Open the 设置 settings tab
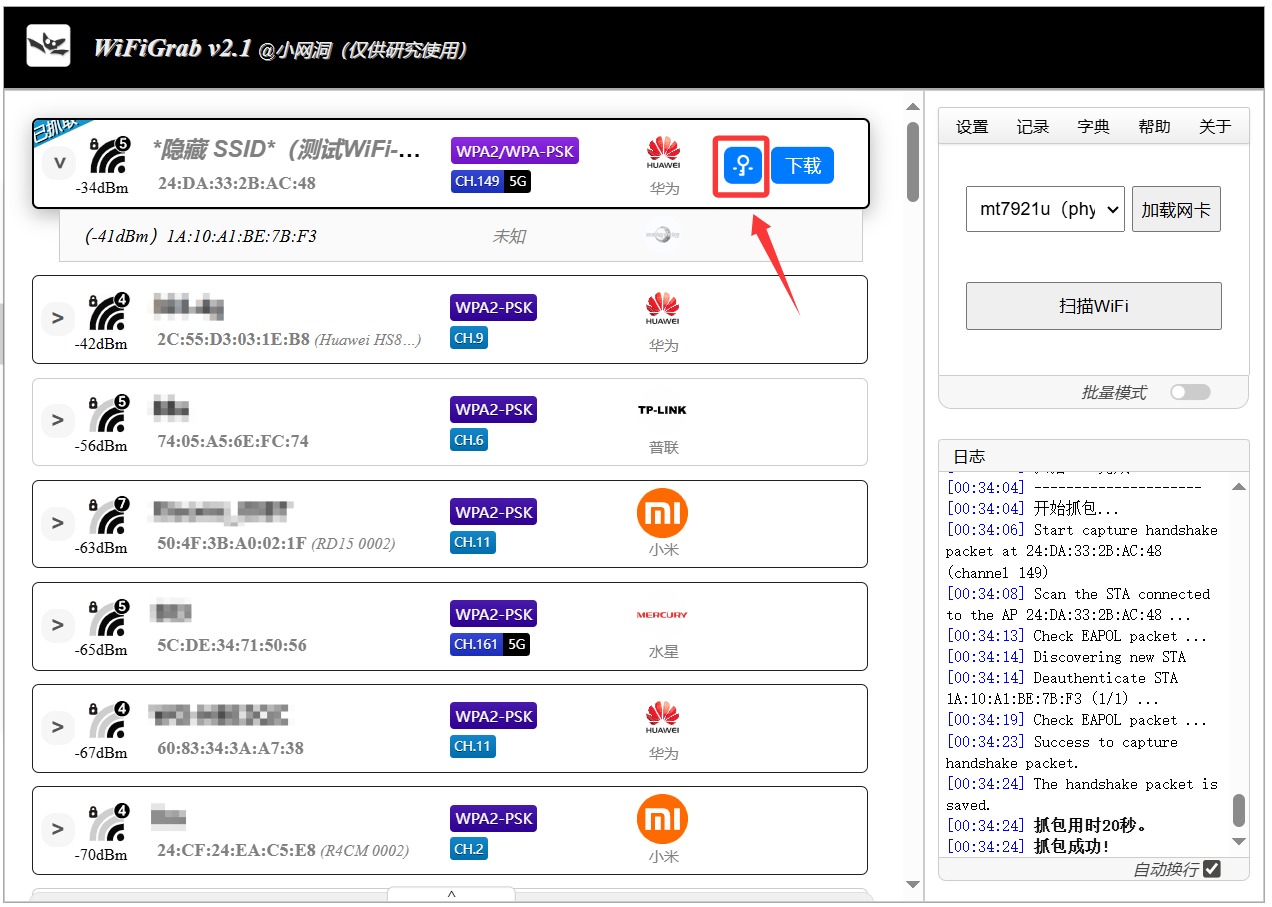 [972, 126]
